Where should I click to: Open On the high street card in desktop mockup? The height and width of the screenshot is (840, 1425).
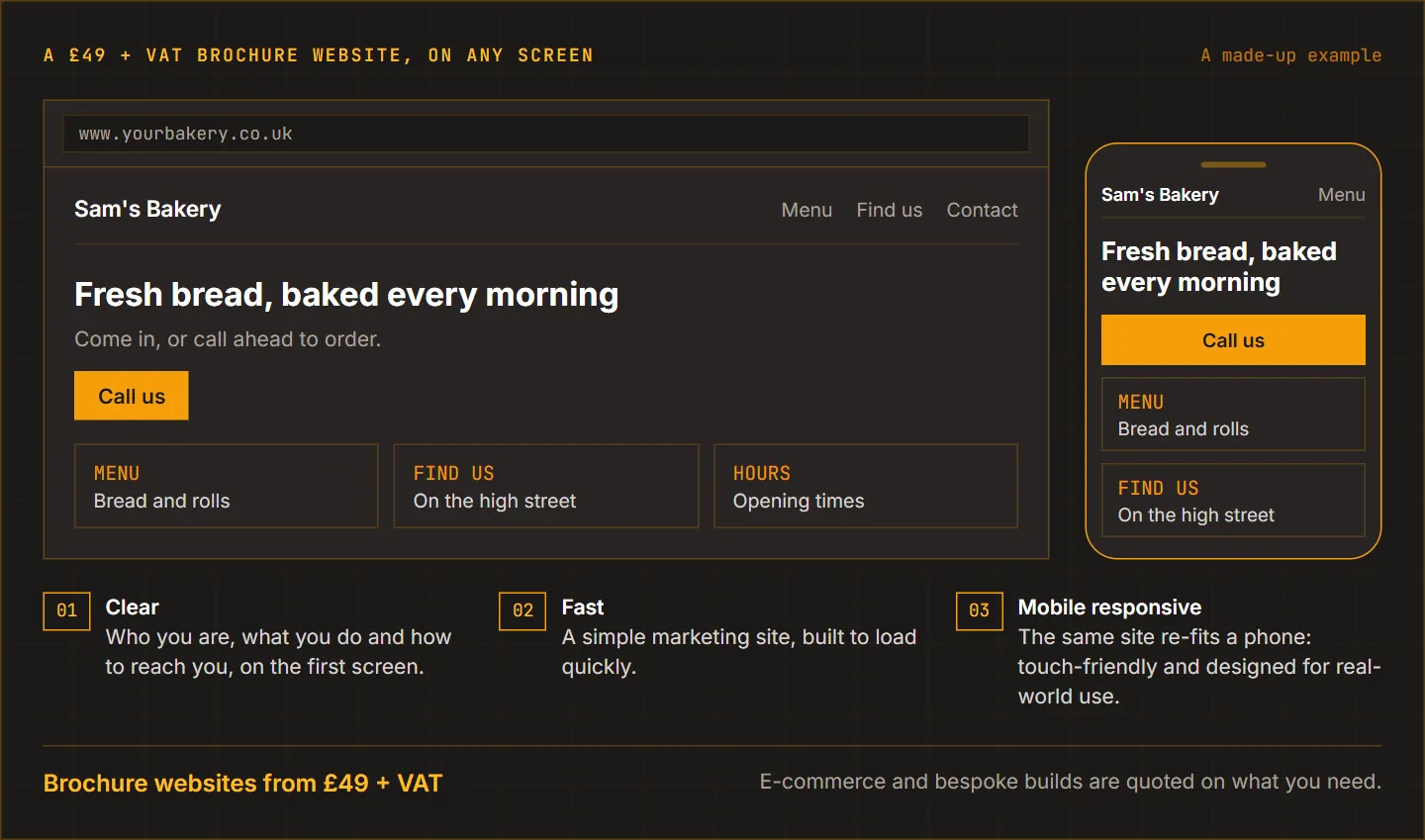pos(546,486)
